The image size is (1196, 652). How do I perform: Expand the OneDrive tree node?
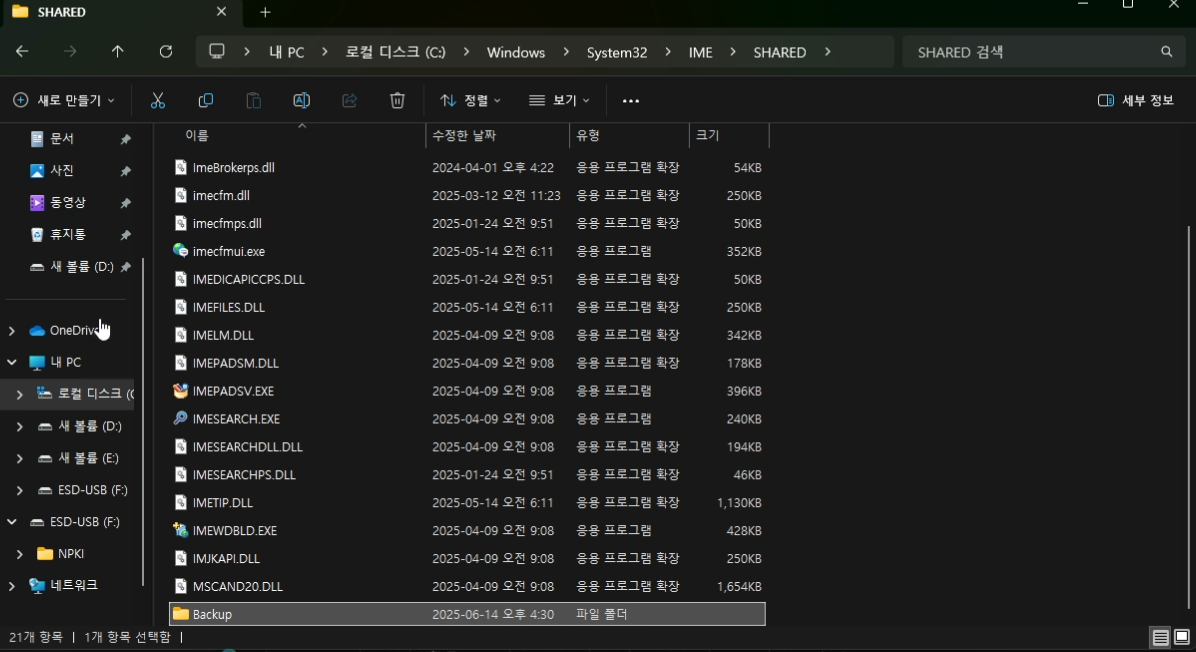pos(11,331)
